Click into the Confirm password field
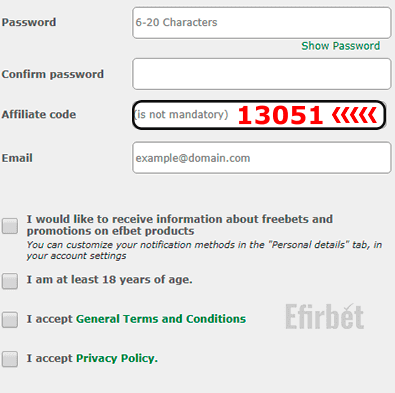This screenshot has width=395, height=393. [262, 74]
